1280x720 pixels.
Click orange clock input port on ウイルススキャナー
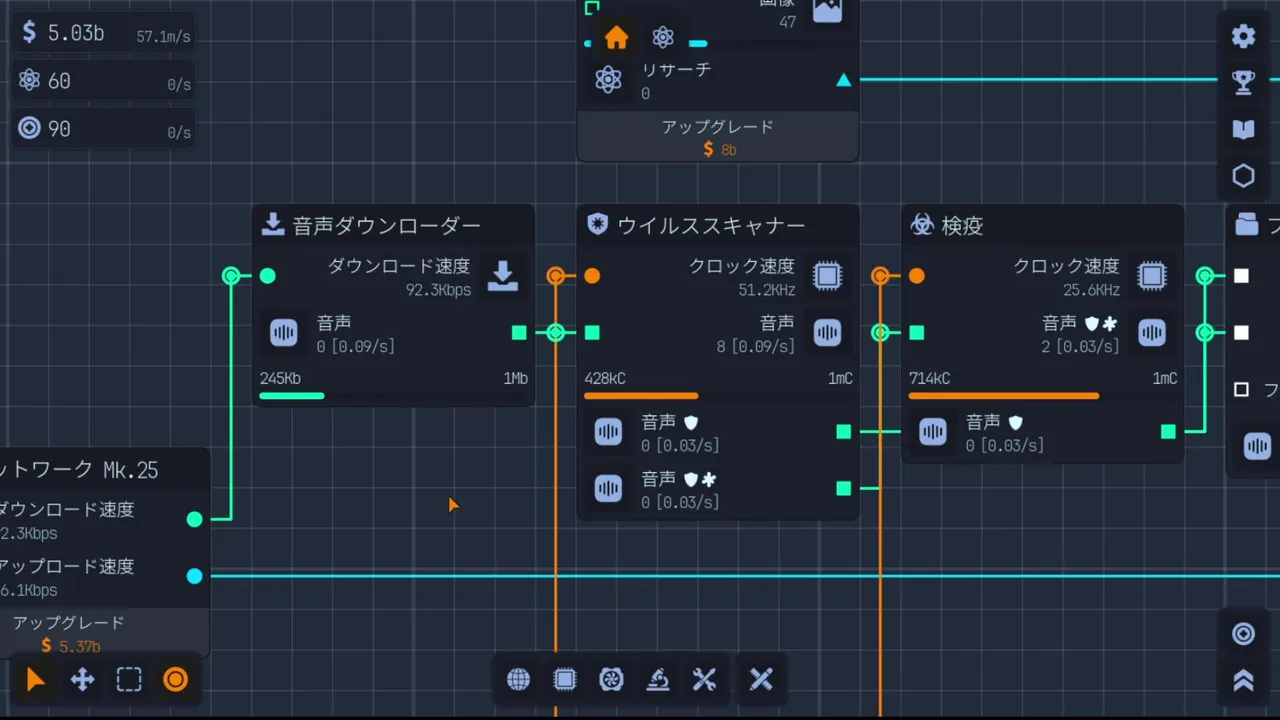click(x=592, y=276)
